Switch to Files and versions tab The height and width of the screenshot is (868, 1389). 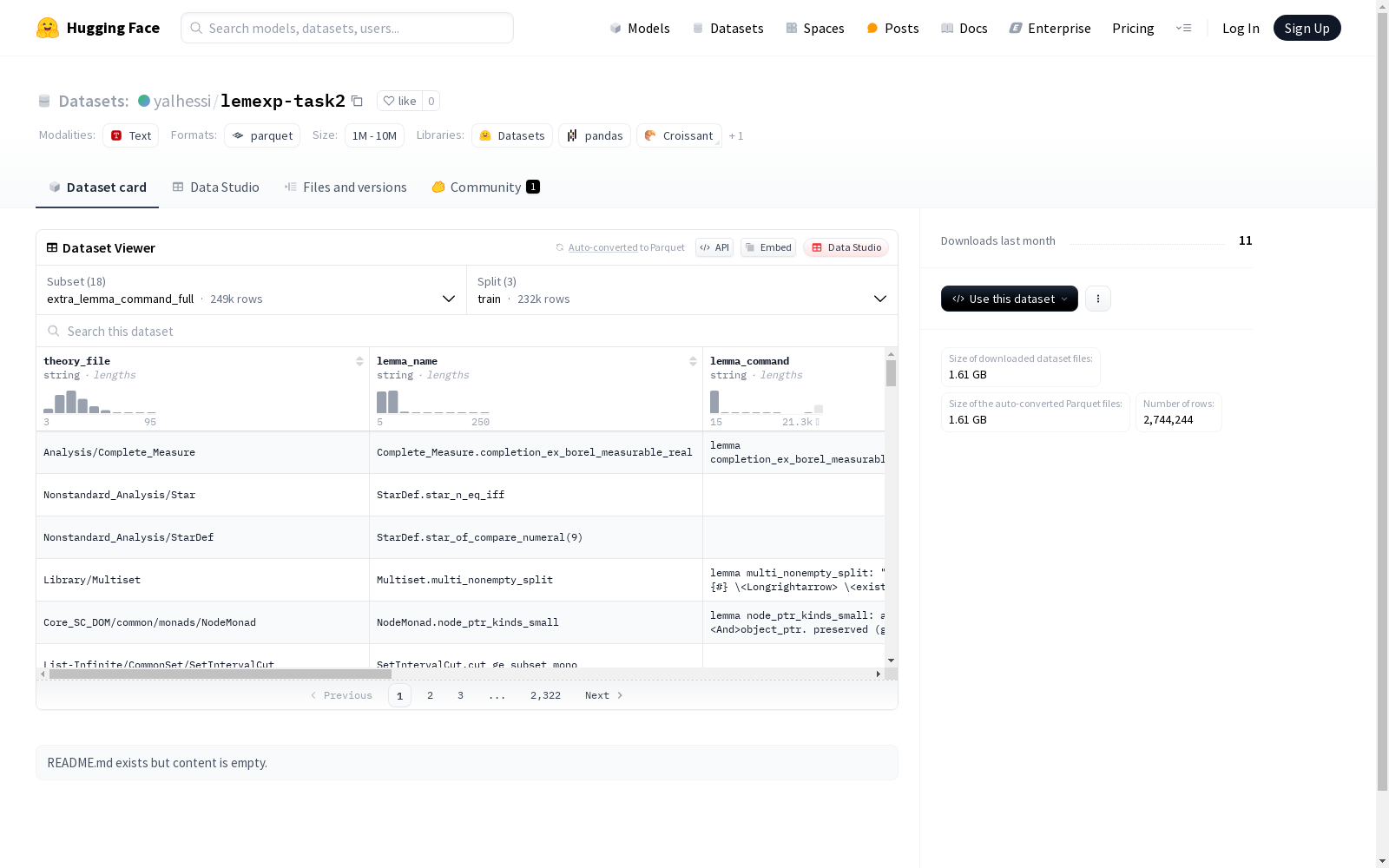346,187
